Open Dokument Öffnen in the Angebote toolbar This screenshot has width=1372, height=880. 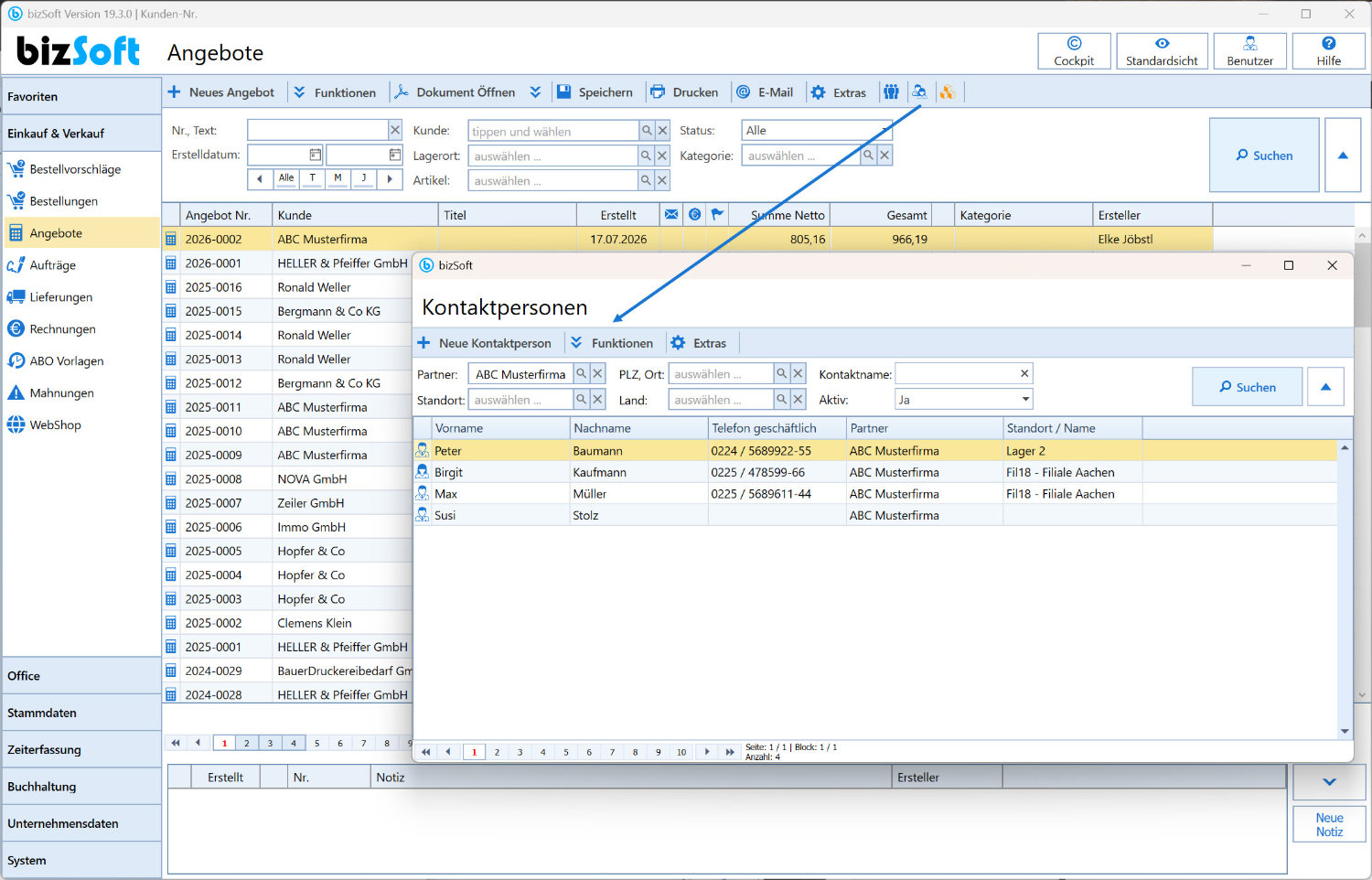(x=455, y=92)
